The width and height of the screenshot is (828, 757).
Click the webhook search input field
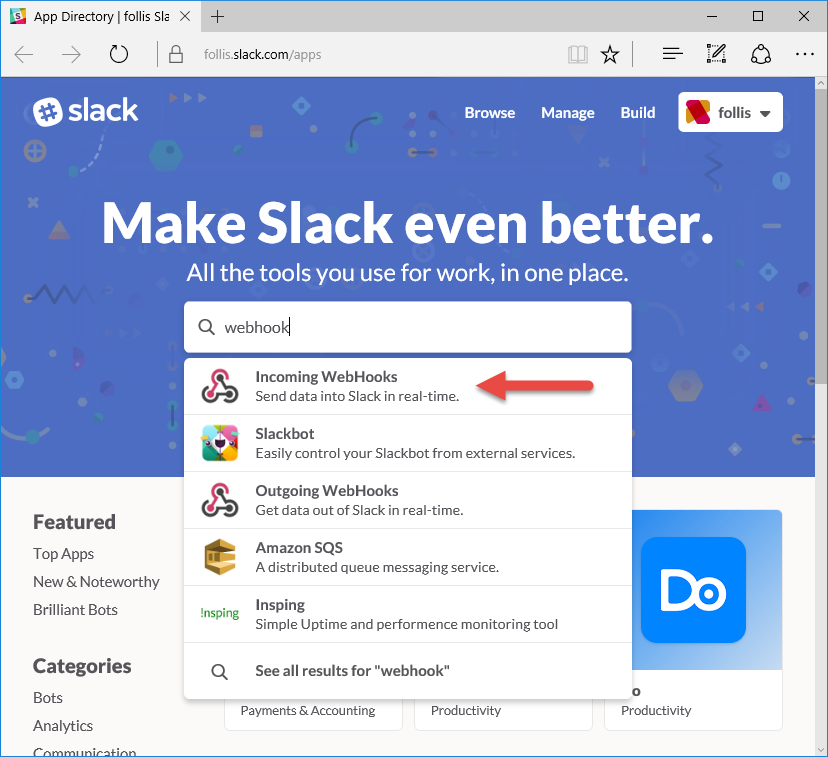click(408, 327)
